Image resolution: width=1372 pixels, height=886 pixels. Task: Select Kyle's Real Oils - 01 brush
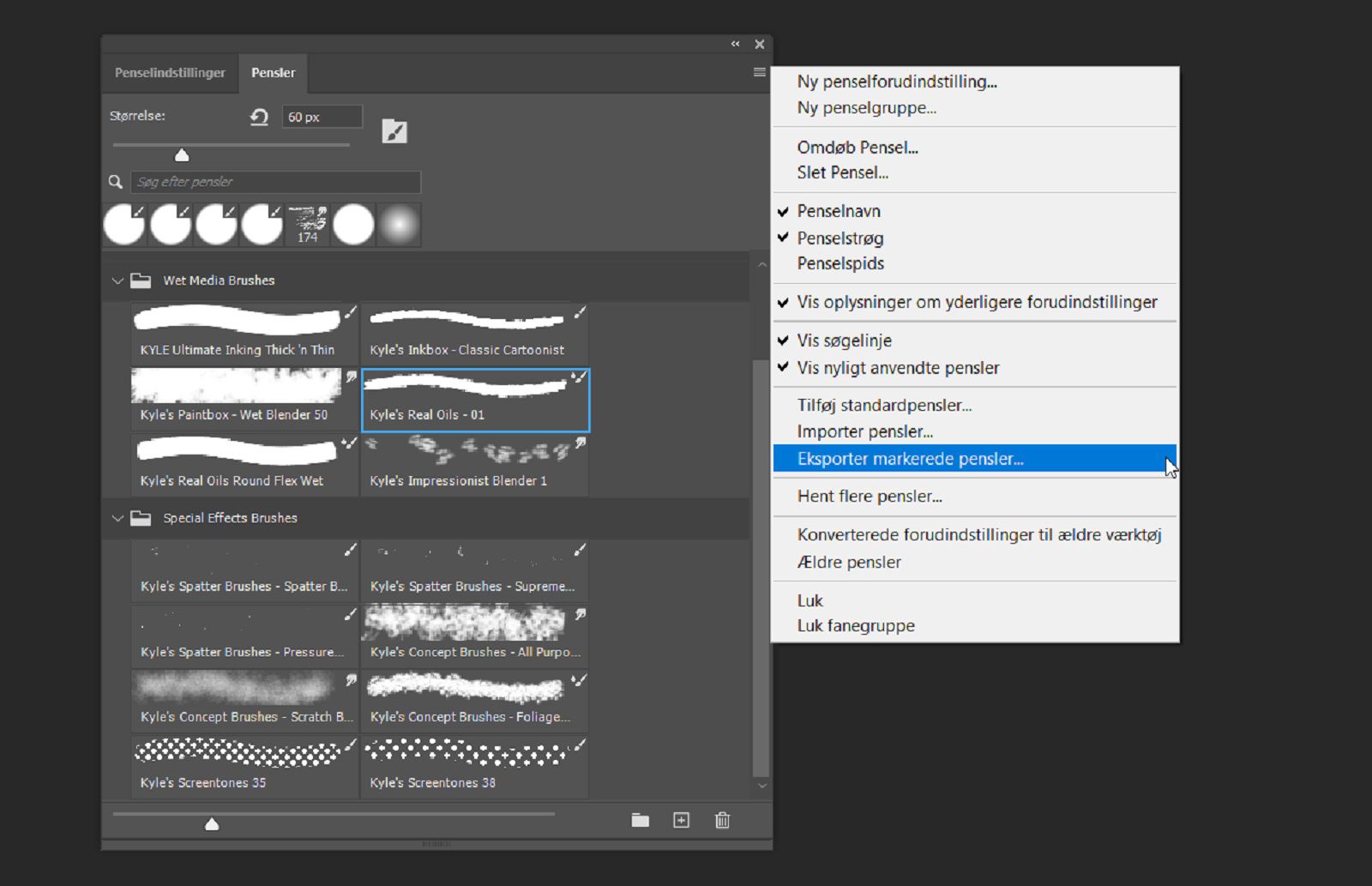click(x=475, y=400)
